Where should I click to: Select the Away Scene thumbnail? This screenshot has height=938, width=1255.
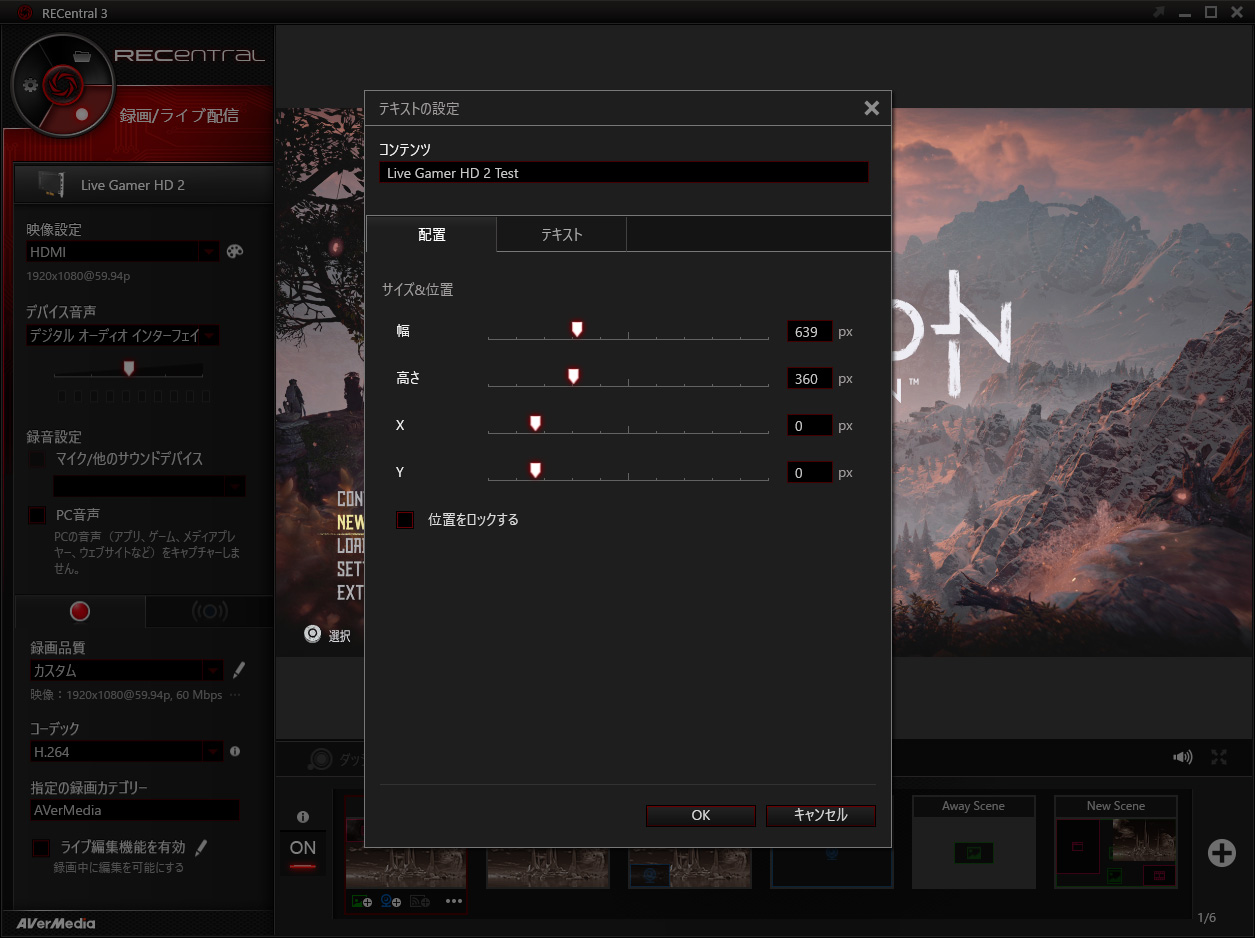(x=974, y=842)
